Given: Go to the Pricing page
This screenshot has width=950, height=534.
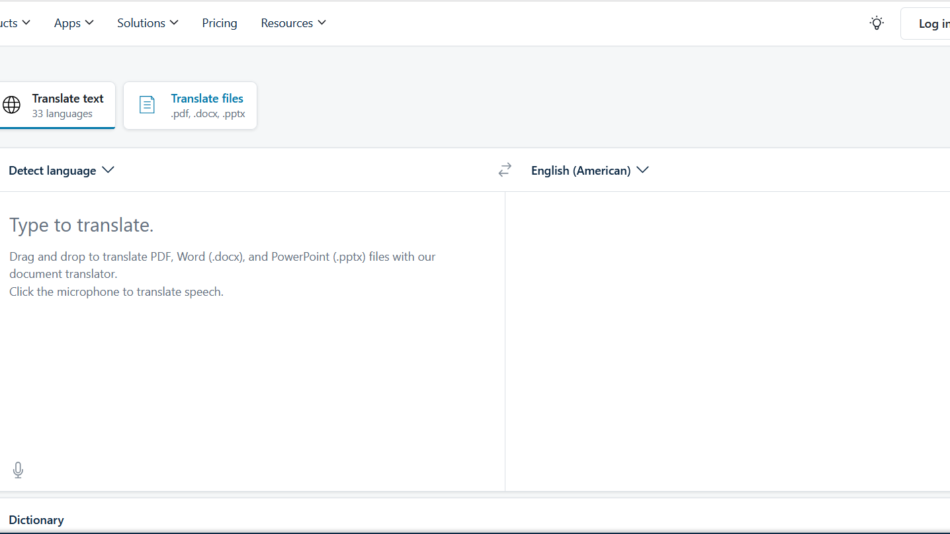Looking at the screenshot, I should point(219,23).
